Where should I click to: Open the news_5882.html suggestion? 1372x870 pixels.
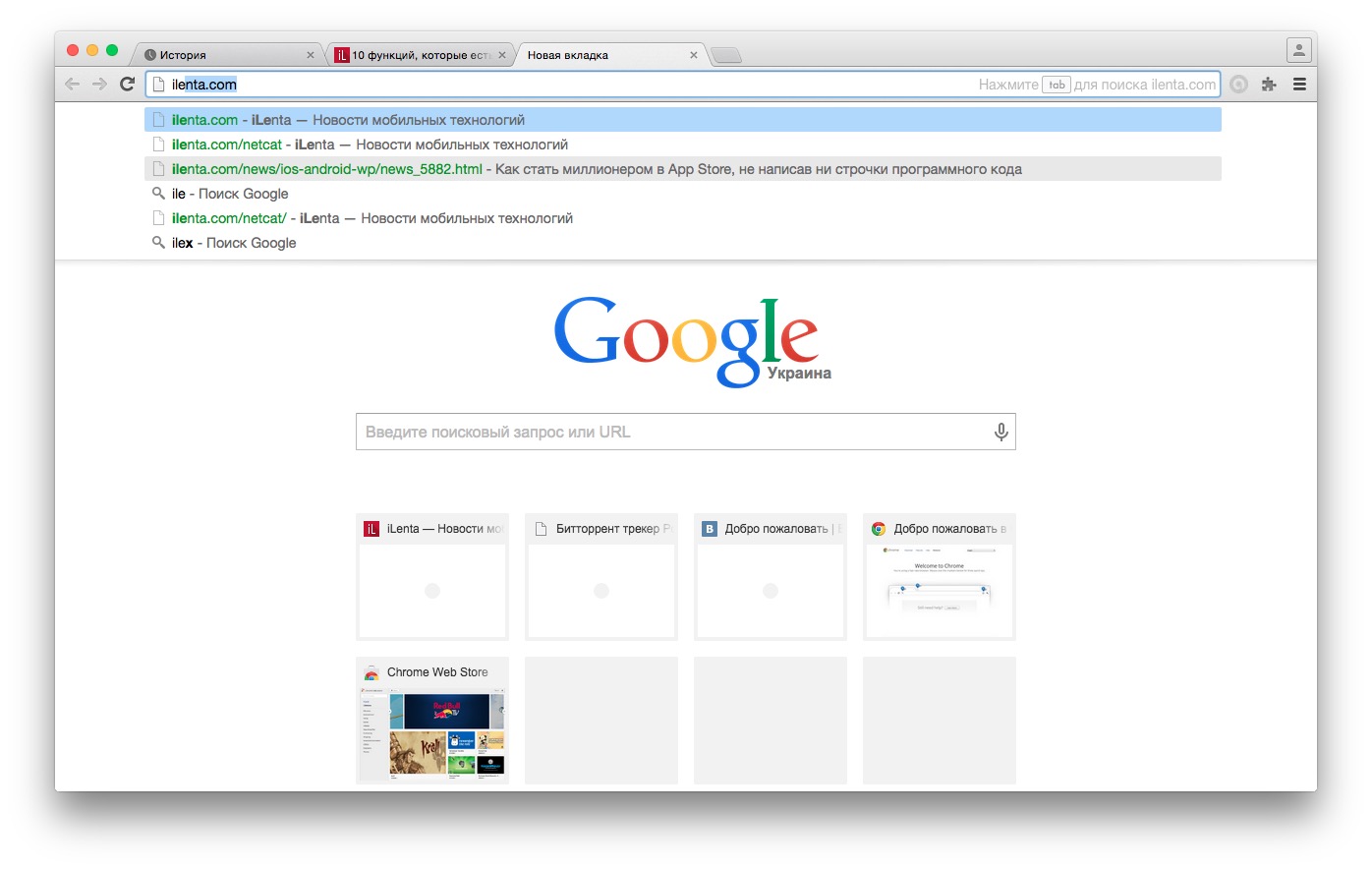click(683, 169)
